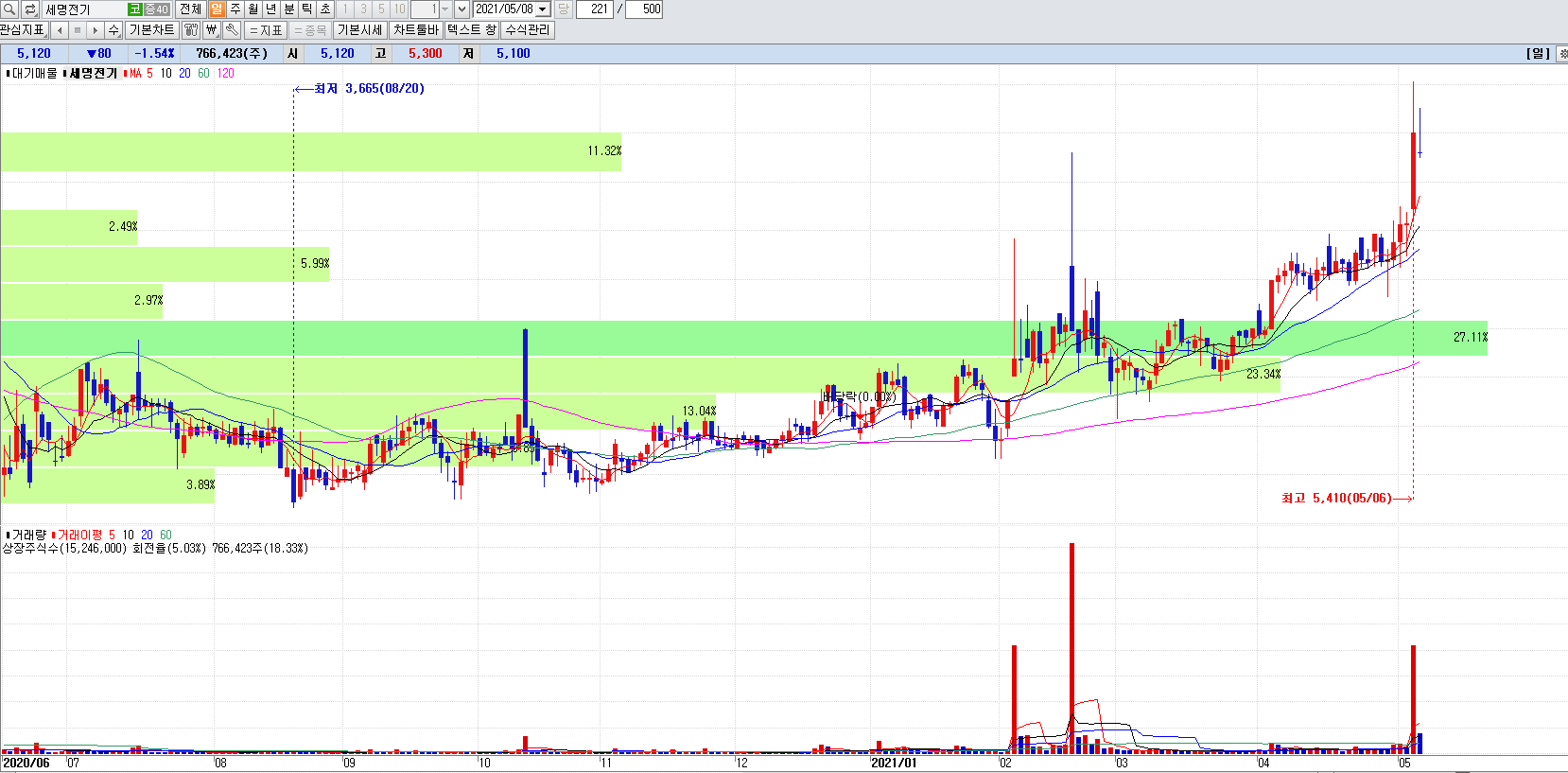Switch to 년 yearly period
The width and height of the screenshot is (1568, 773).
coord(271,9)
